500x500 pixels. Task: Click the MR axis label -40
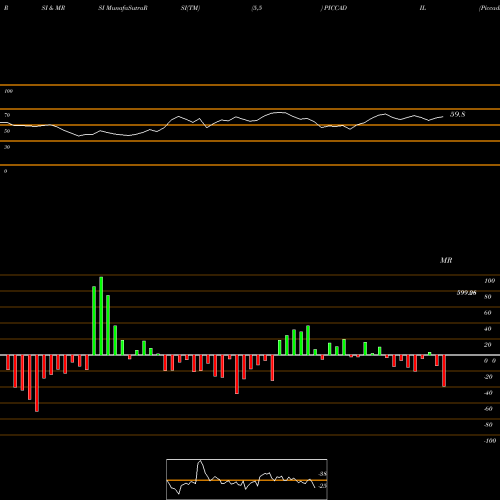488,393
